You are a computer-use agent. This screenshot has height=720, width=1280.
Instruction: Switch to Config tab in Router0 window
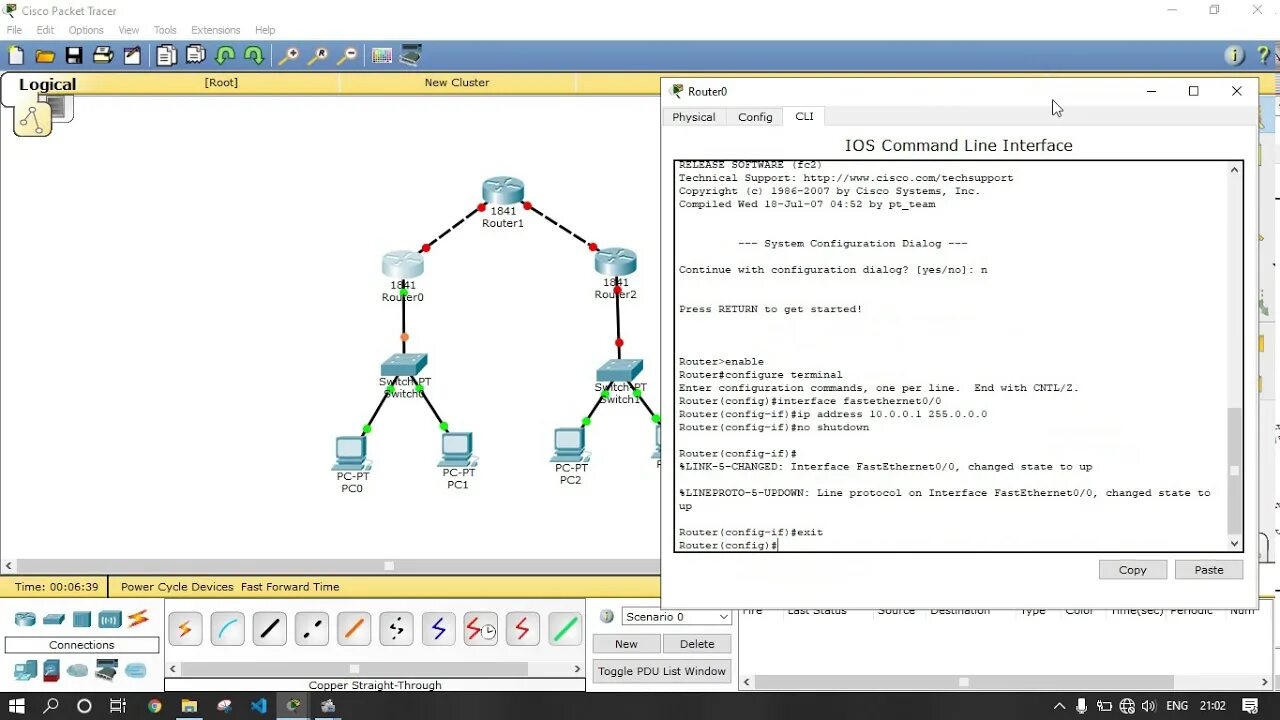pos(755,117)
